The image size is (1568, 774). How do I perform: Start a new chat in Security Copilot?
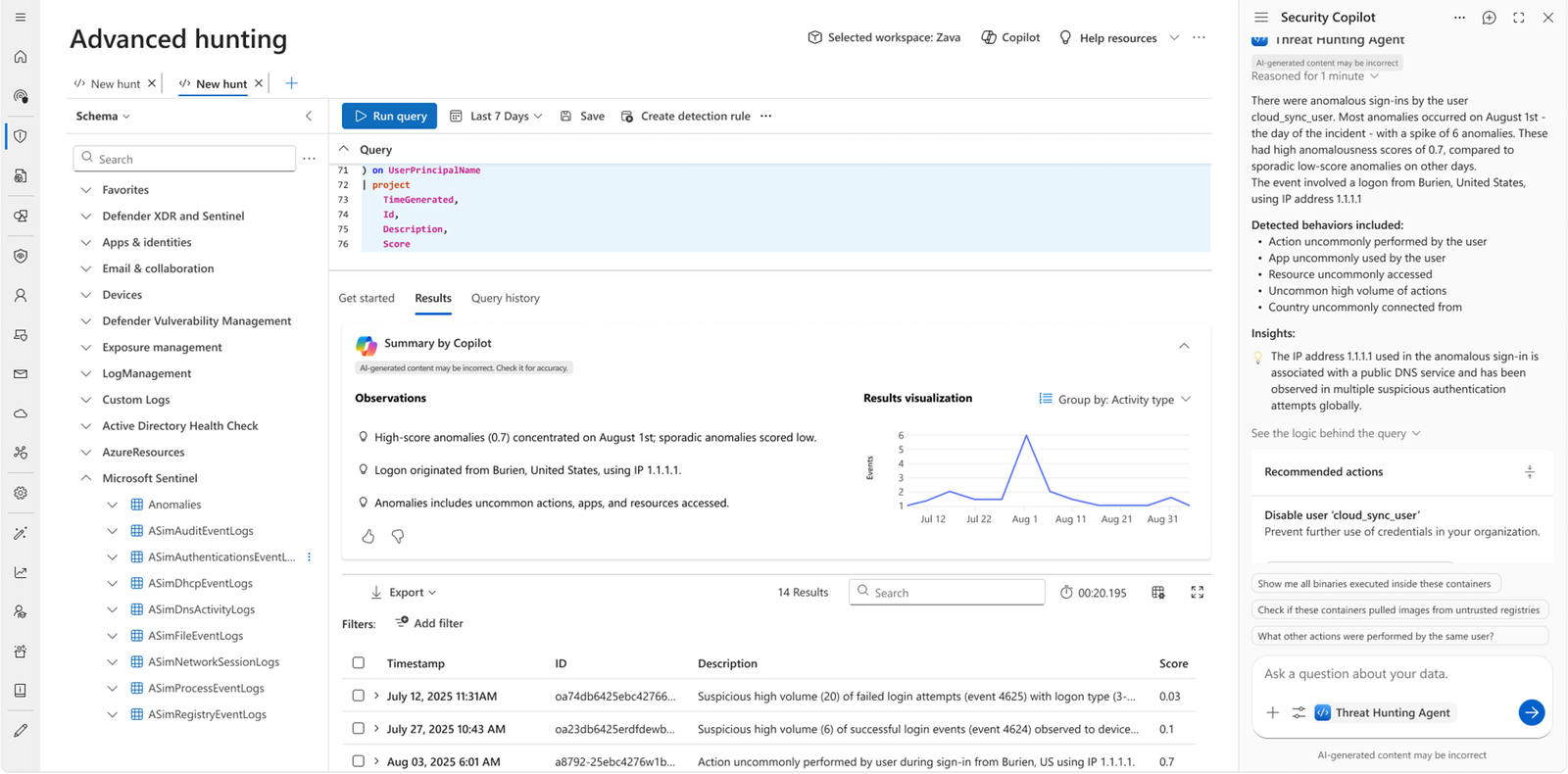(1490, 18)
